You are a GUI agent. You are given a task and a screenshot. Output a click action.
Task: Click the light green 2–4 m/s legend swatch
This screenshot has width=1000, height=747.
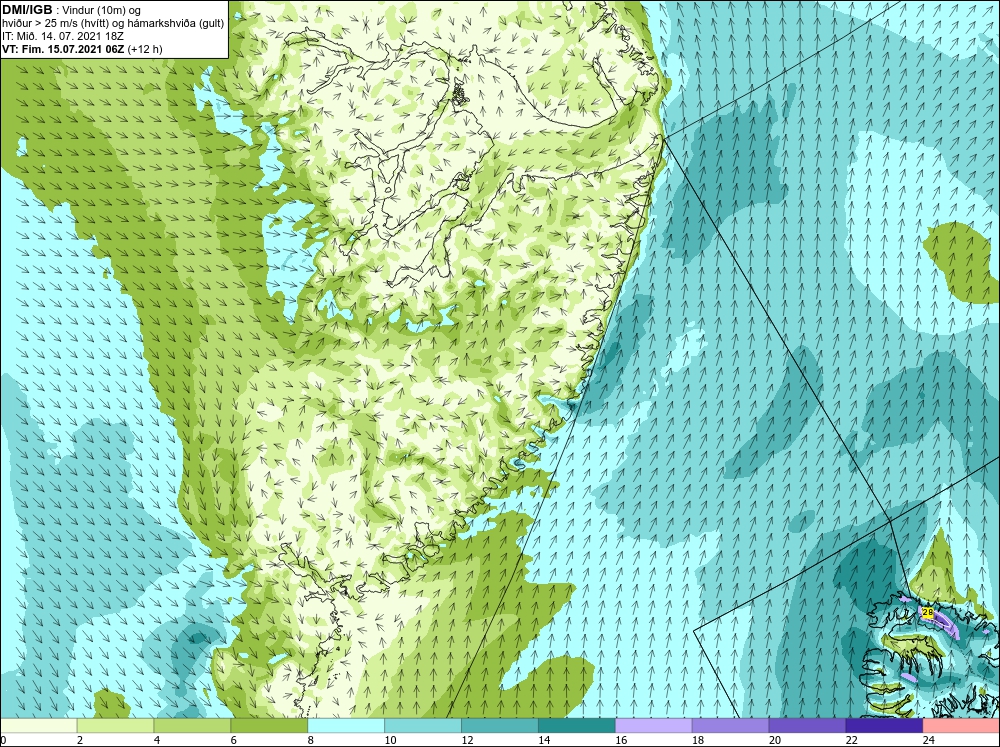115,726
